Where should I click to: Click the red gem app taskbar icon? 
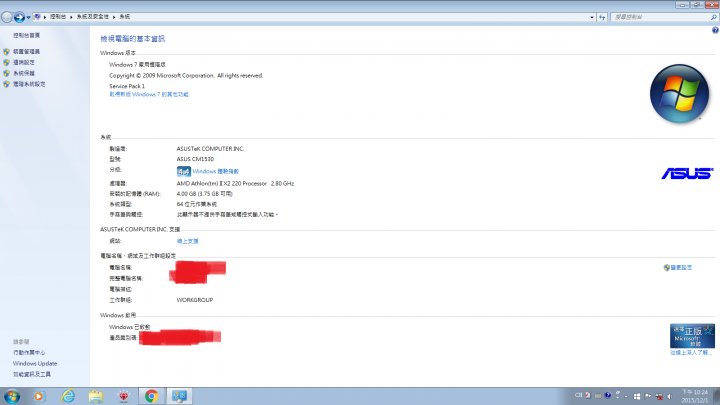124,396
